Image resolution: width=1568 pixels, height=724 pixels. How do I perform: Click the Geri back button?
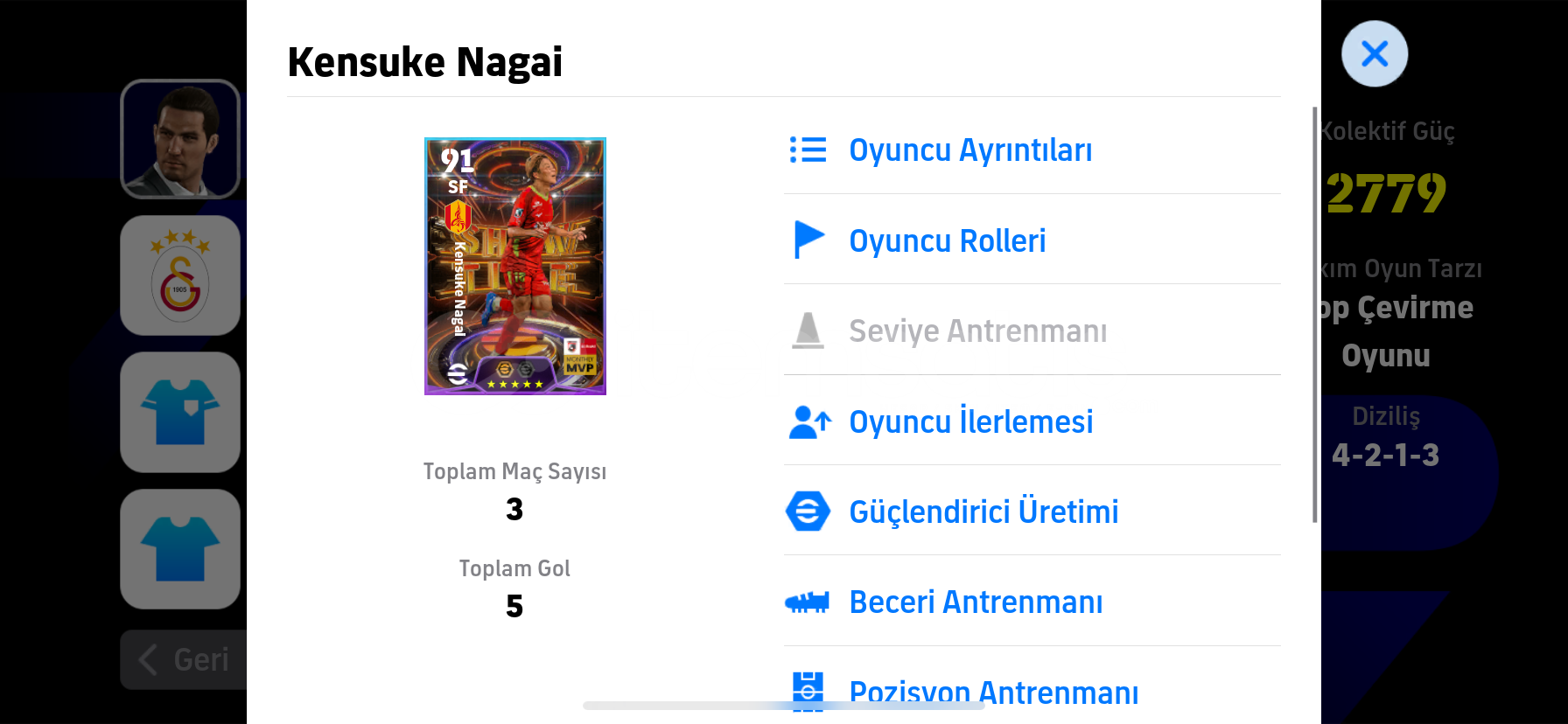tap(185, 659)
